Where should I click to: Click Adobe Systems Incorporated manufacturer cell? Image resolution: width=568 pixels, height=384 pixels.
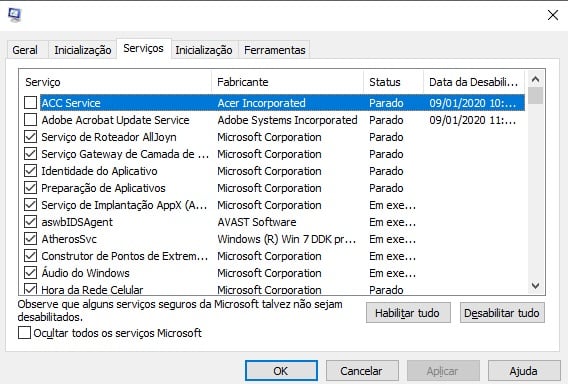pyautogui.click(x=287, y=120)
